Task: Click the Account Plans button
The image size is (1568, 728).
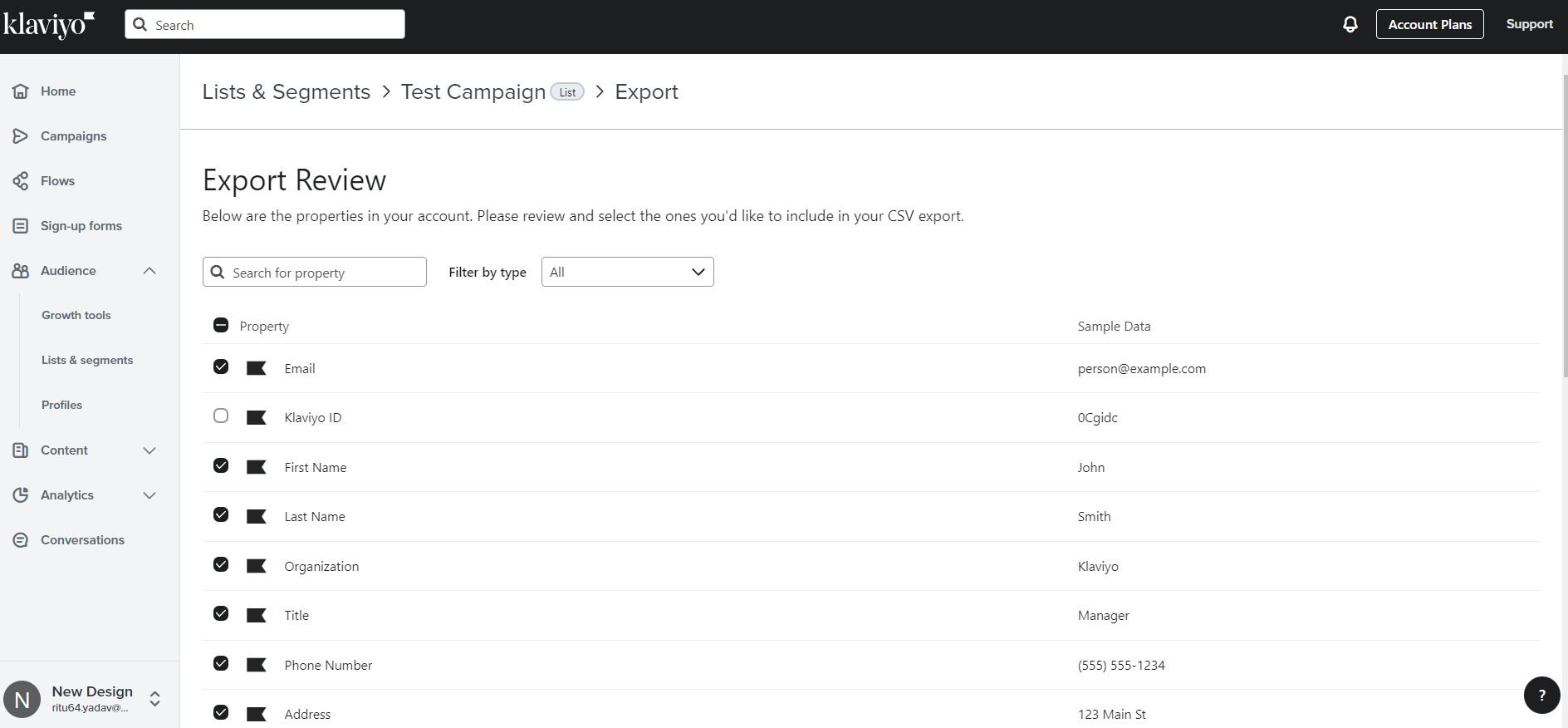Action: (1429, 24)
